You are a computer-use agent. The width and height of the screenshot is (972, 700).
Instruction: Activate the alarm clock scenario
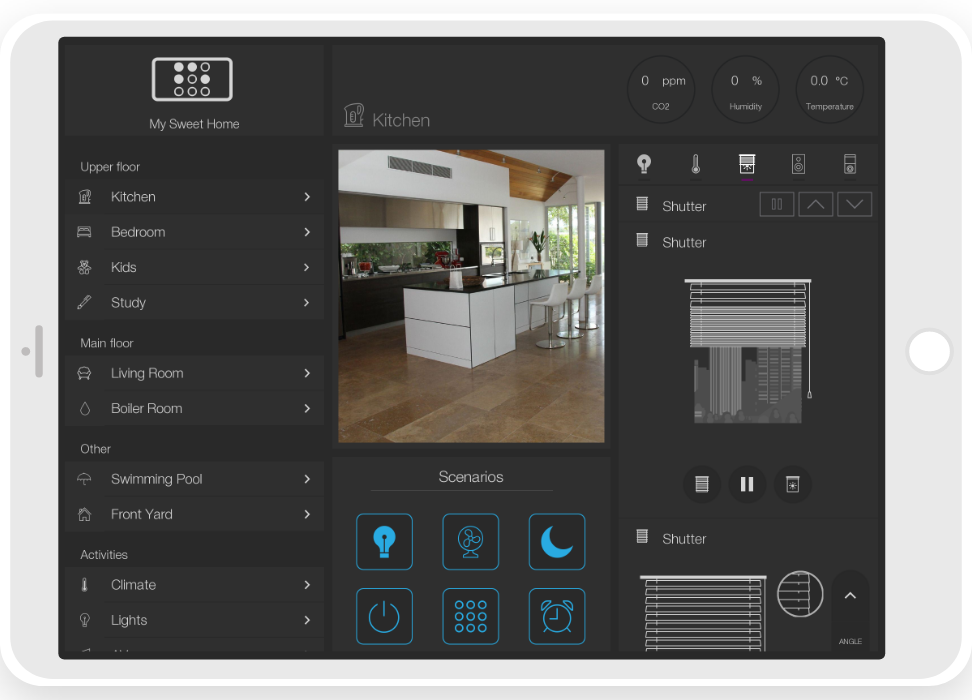click(556, 616)
